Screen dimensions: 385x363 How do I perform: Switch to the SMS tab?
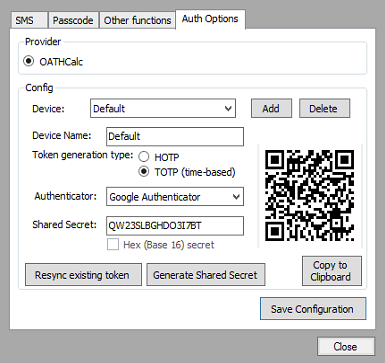pos(29,20)
